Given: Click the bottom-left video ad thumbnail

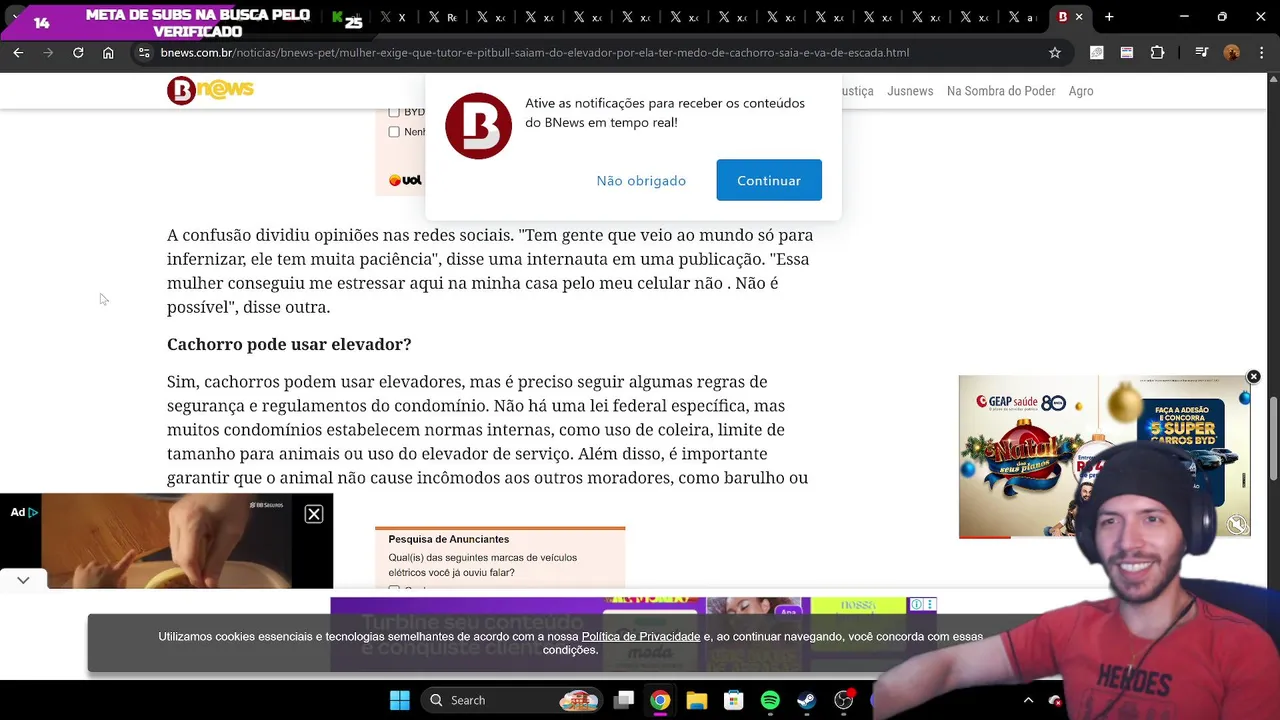Looking at the screenshot, I should [166, 541].
